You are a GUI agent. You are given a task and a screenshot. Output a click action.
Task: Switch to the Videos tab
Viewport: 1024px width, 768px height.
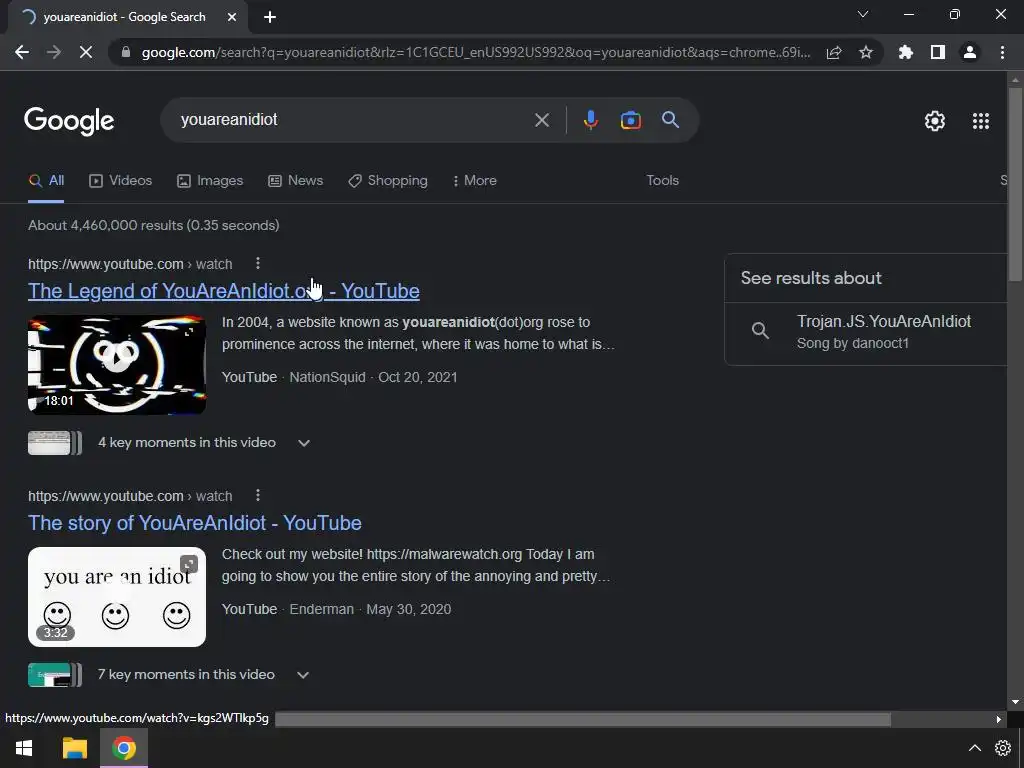click(x=120, y=181)
